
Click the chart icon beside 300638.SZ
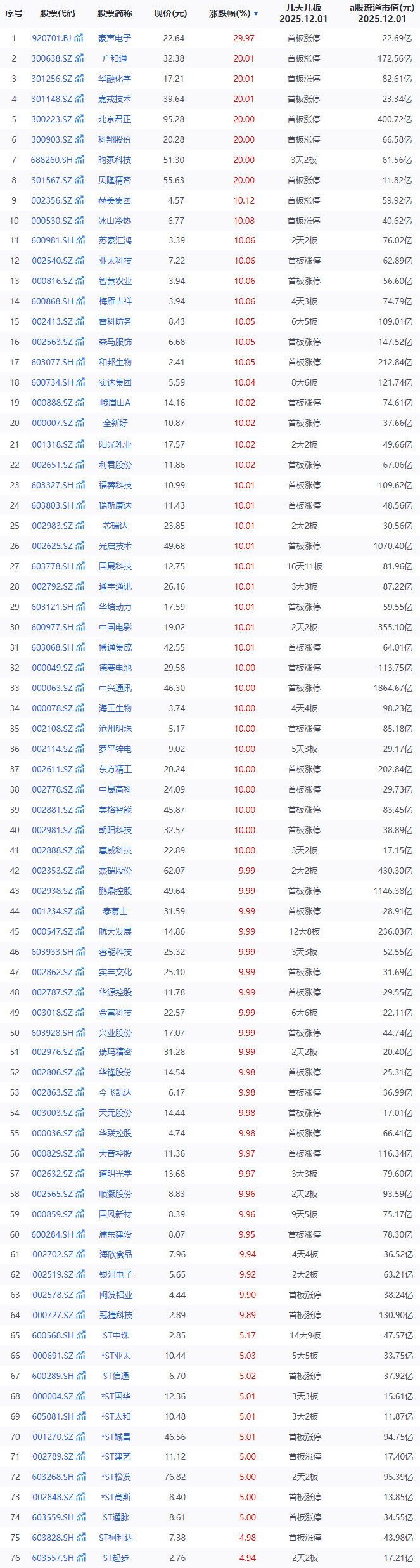[x=79, y=58]
